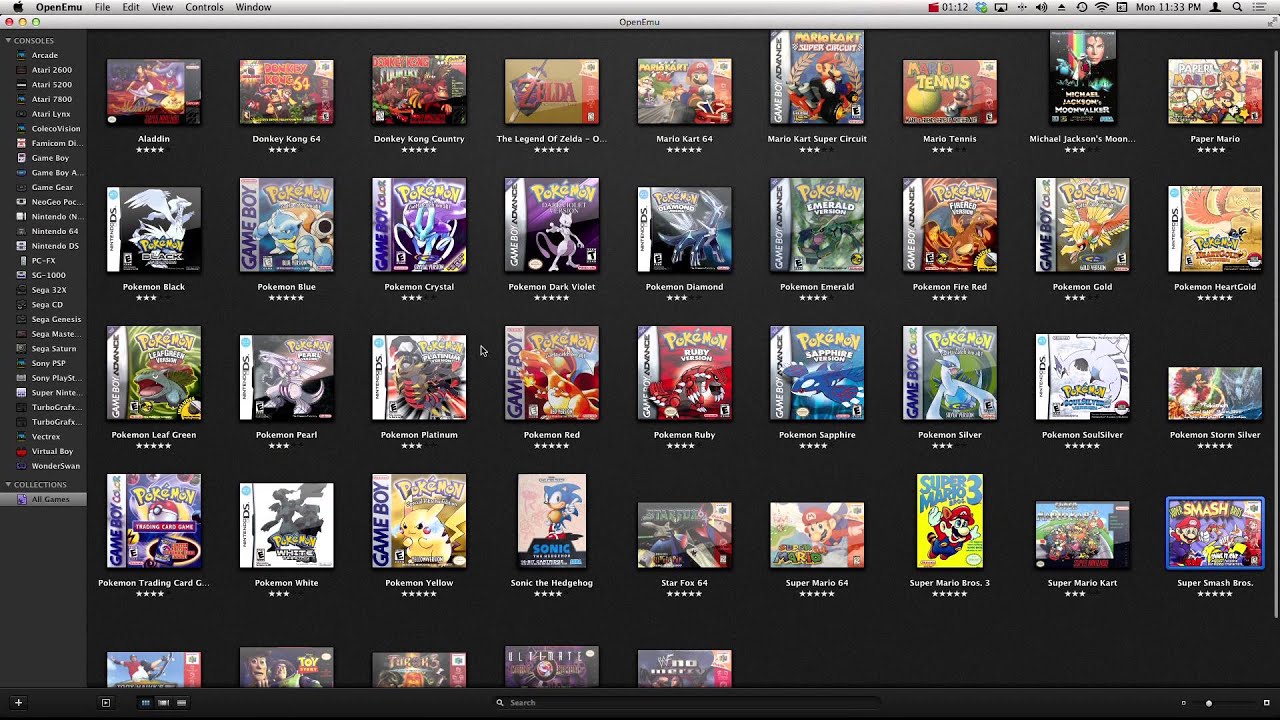Select the All Games collection
This screenshot has width=1280, height=720.
[43, 499]
